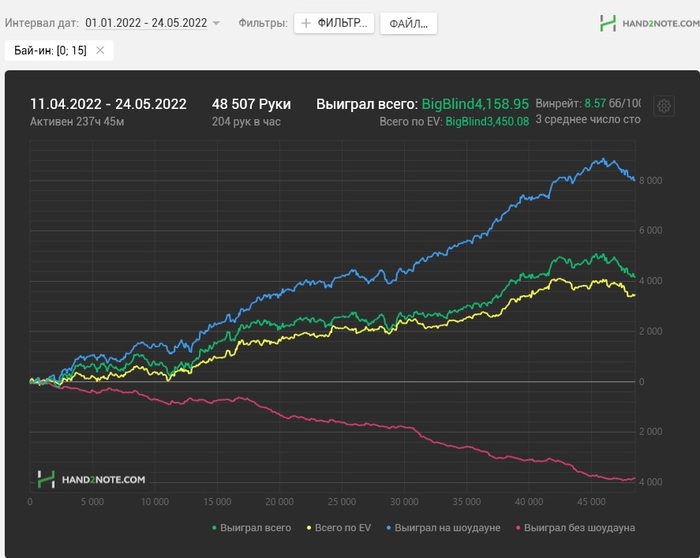Click the 45 000 x-axis label
This screenshot has height=558, width=700.
591,502
